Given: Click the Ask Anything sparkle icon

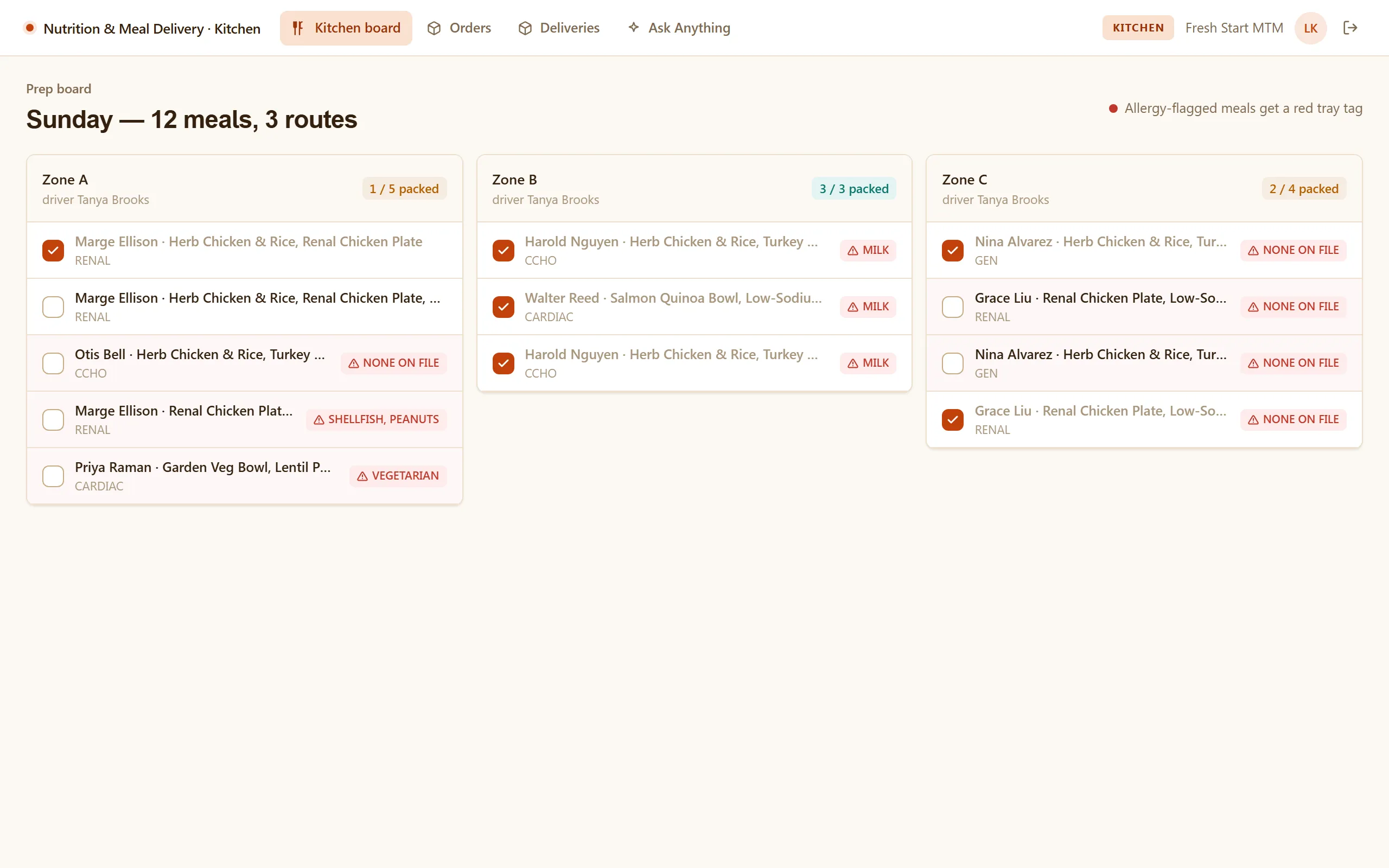Looking at the screenshot, I should (633, 28).
